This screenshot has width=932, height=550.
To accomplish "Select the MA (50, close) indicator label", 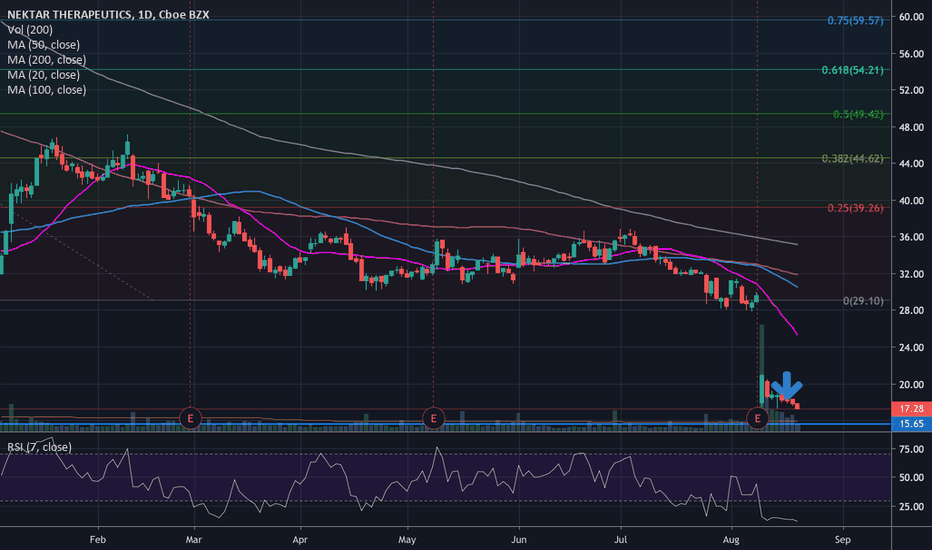I will pos(43,45).
